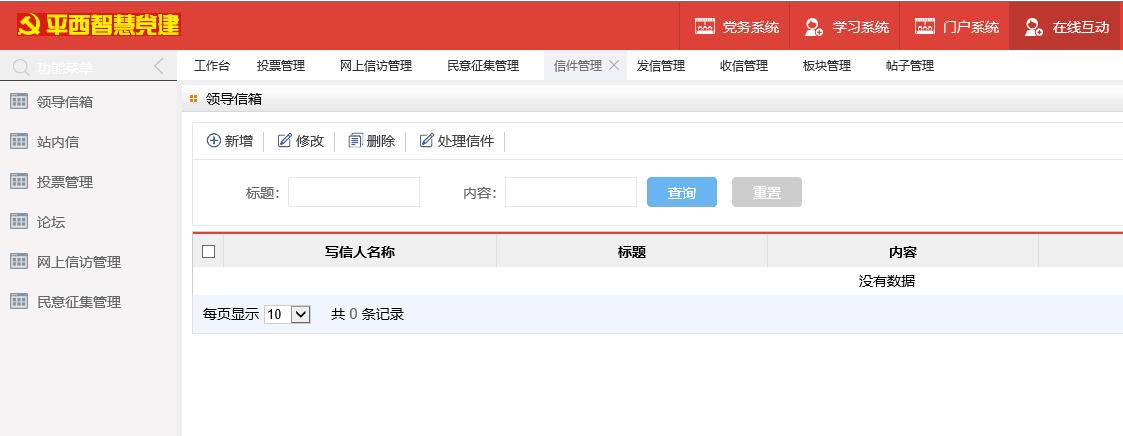1123x436 pixels.
Task: Open the 民意征集管理 tab
Action: click(x=483, y=66)
